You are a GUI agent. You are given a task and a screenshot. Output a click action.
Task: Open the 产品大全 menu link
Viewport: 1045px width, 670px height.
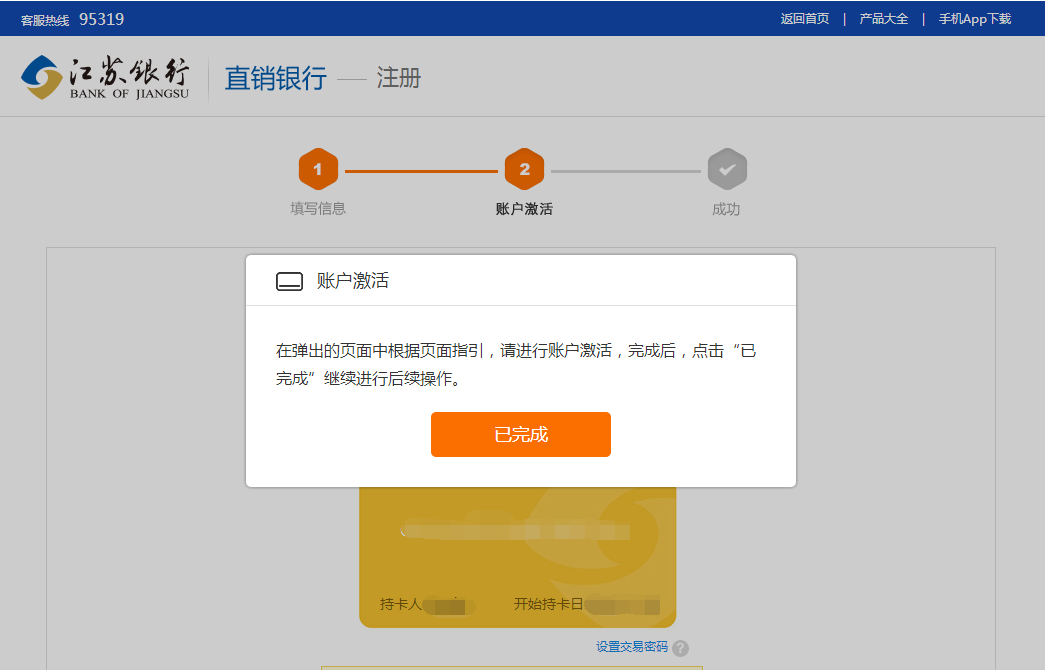(883, 19)
